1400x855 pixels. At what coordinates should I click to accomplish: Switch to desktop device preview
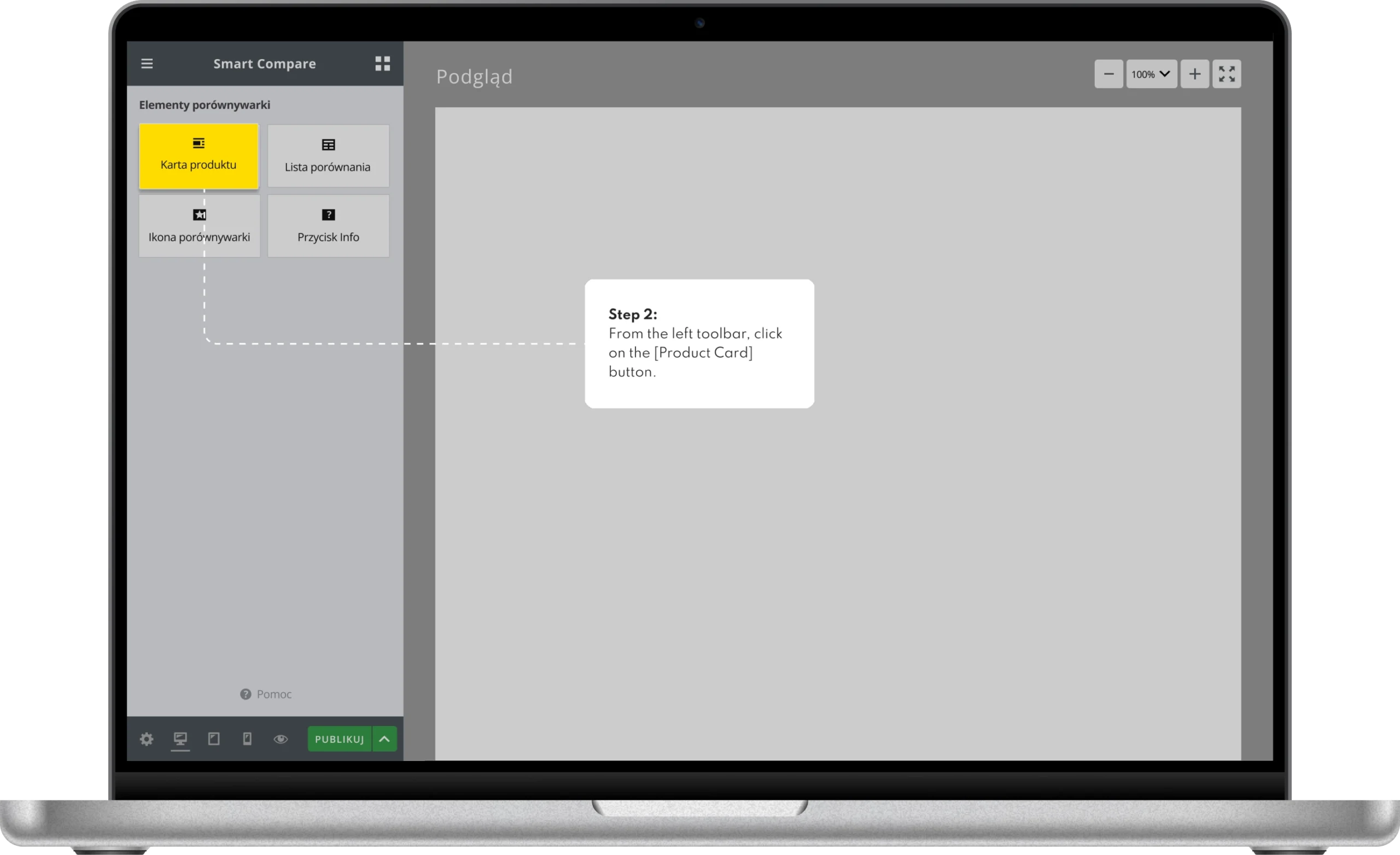[x=180, y=739]
